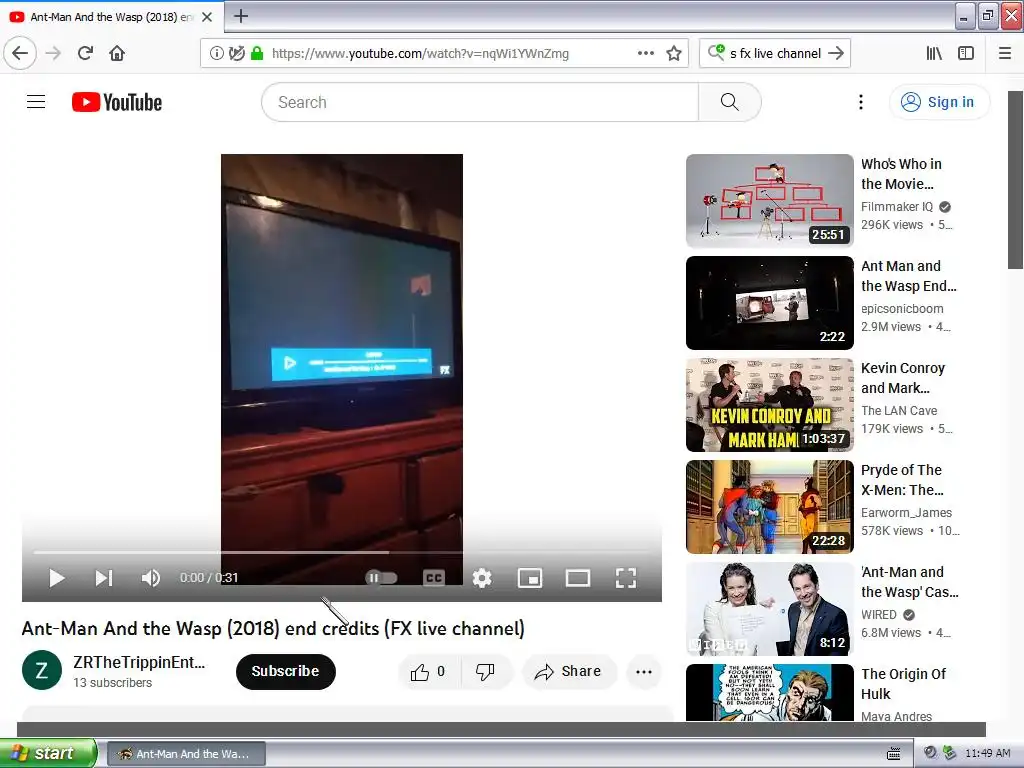Click the browser forward arrow
Viewport: 1024px width, 768px height.
[53, 53]
